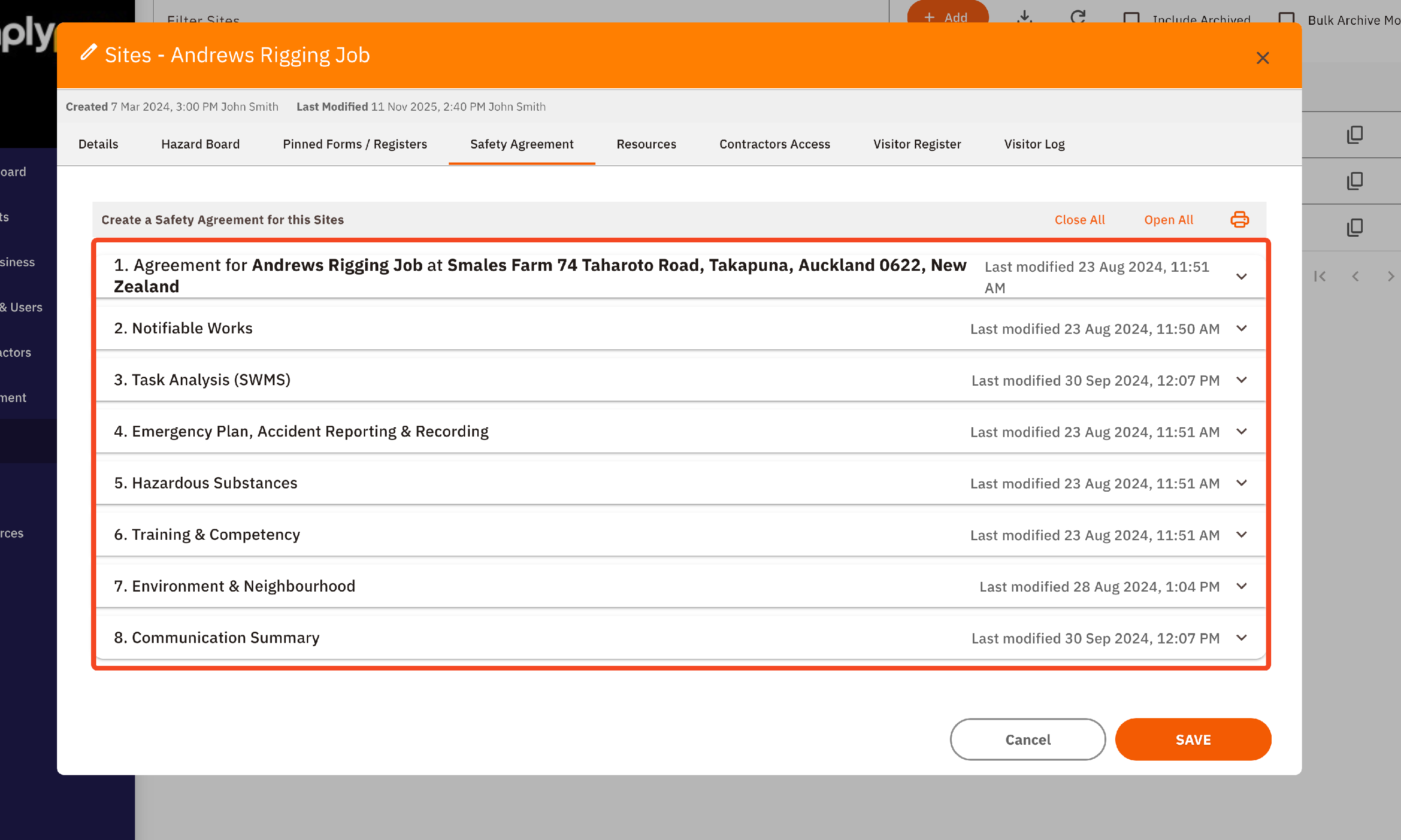Go to first page pagination icon
1401x840 pixels.
(x=1319, y=276)
